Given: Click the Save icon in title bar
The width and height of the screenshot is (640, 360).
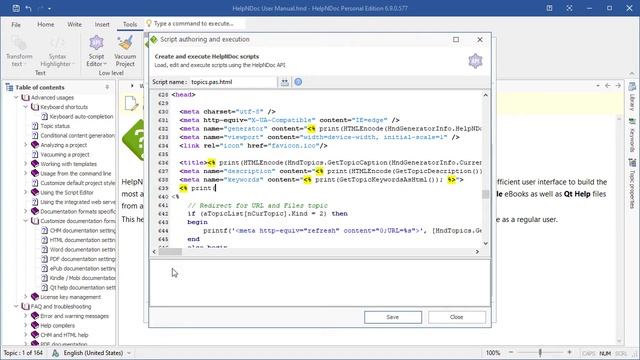Looking at the screenshot, I should click(x=16, y=8).
